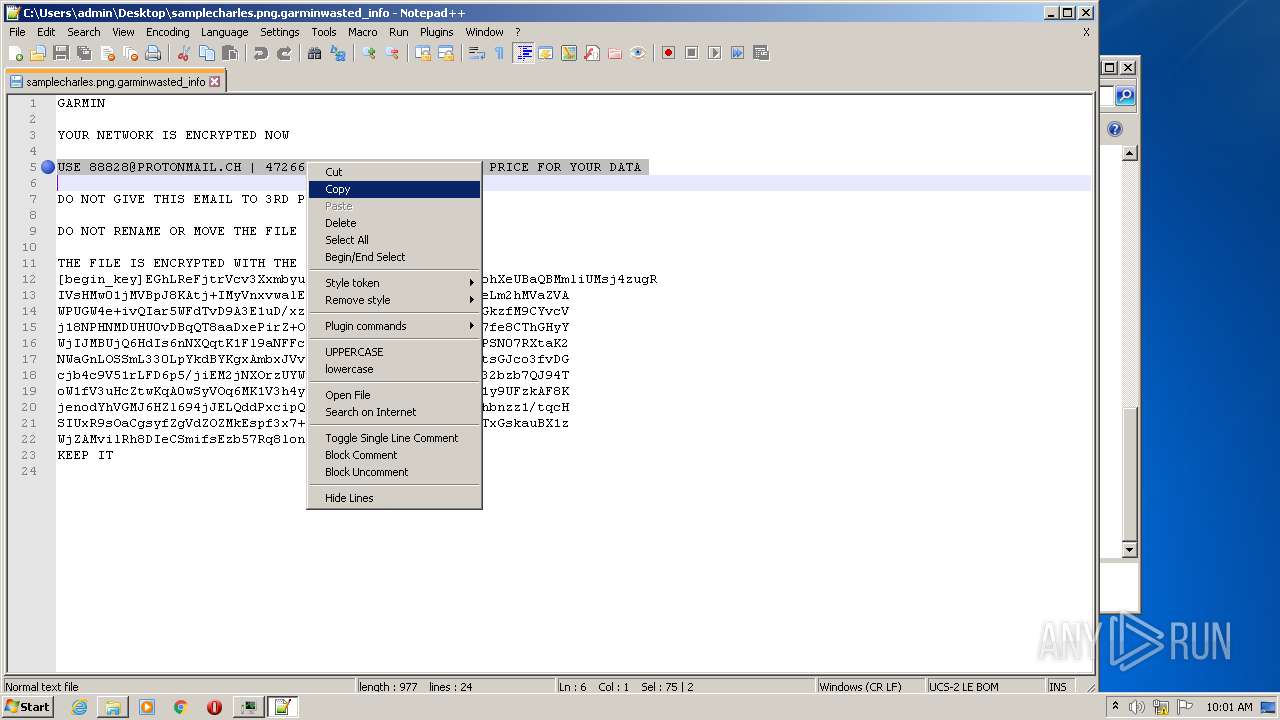Click the Monitoring eye toolbar icon
The height and width of the screenshot is (720, 1280).
coord(638,53)
